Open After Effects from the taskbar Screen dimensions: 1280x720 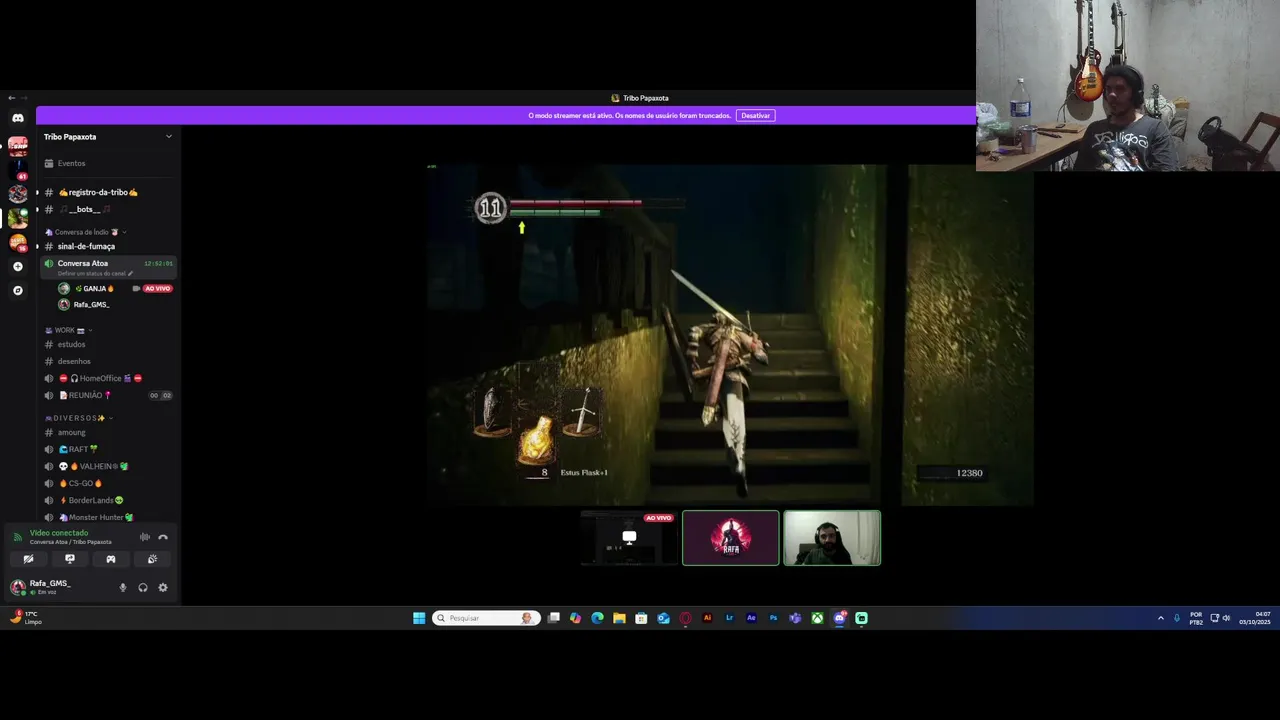pos(751,618)
